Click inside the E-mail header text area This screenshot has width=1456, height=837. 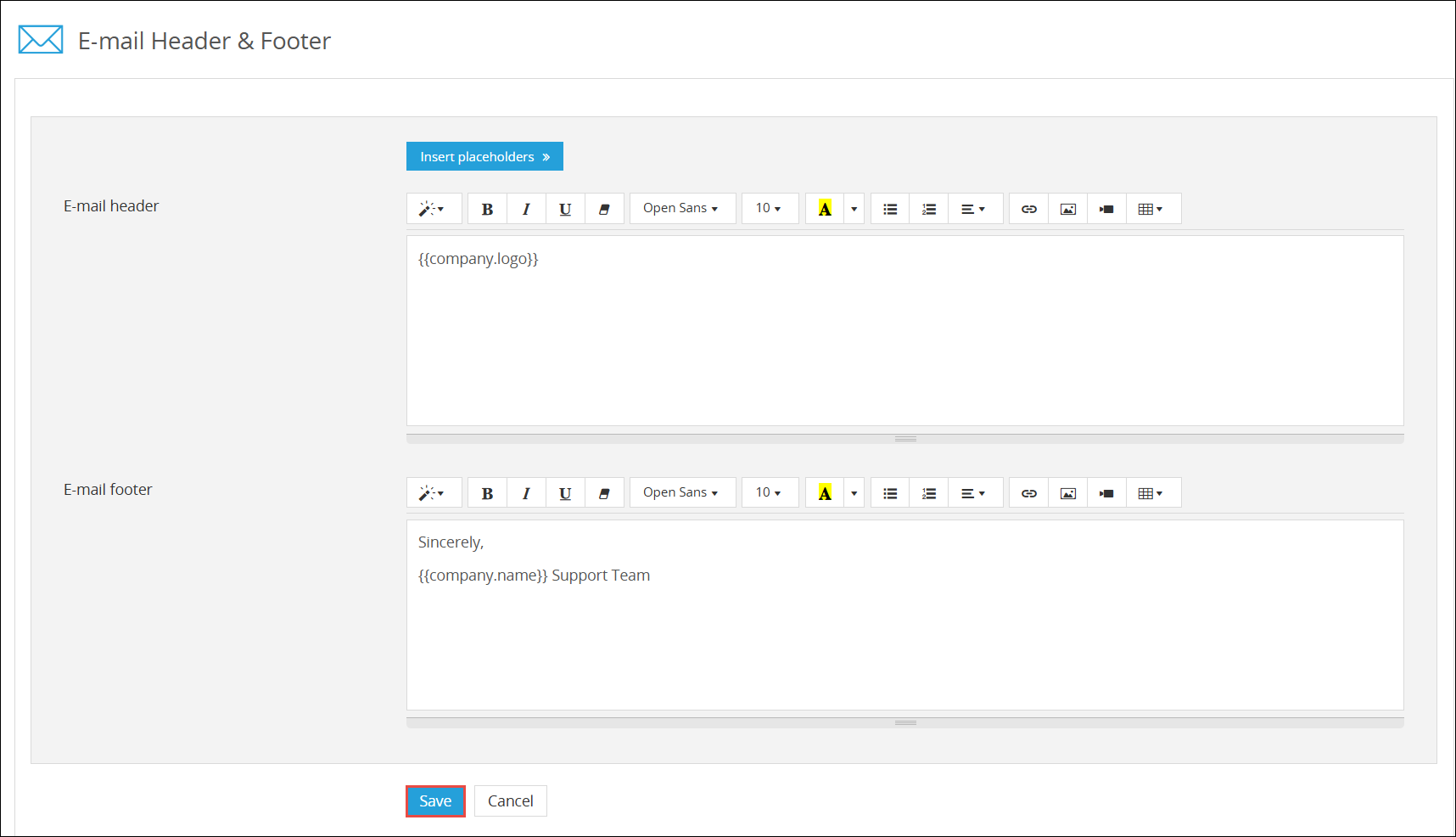tap(904, 331)
